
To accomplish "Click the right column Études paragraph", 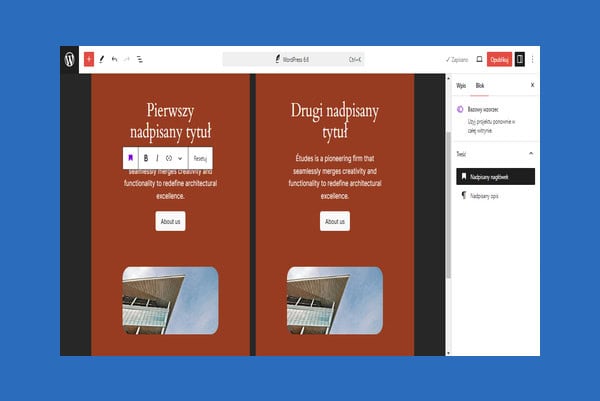I will (x=335, y=177).
